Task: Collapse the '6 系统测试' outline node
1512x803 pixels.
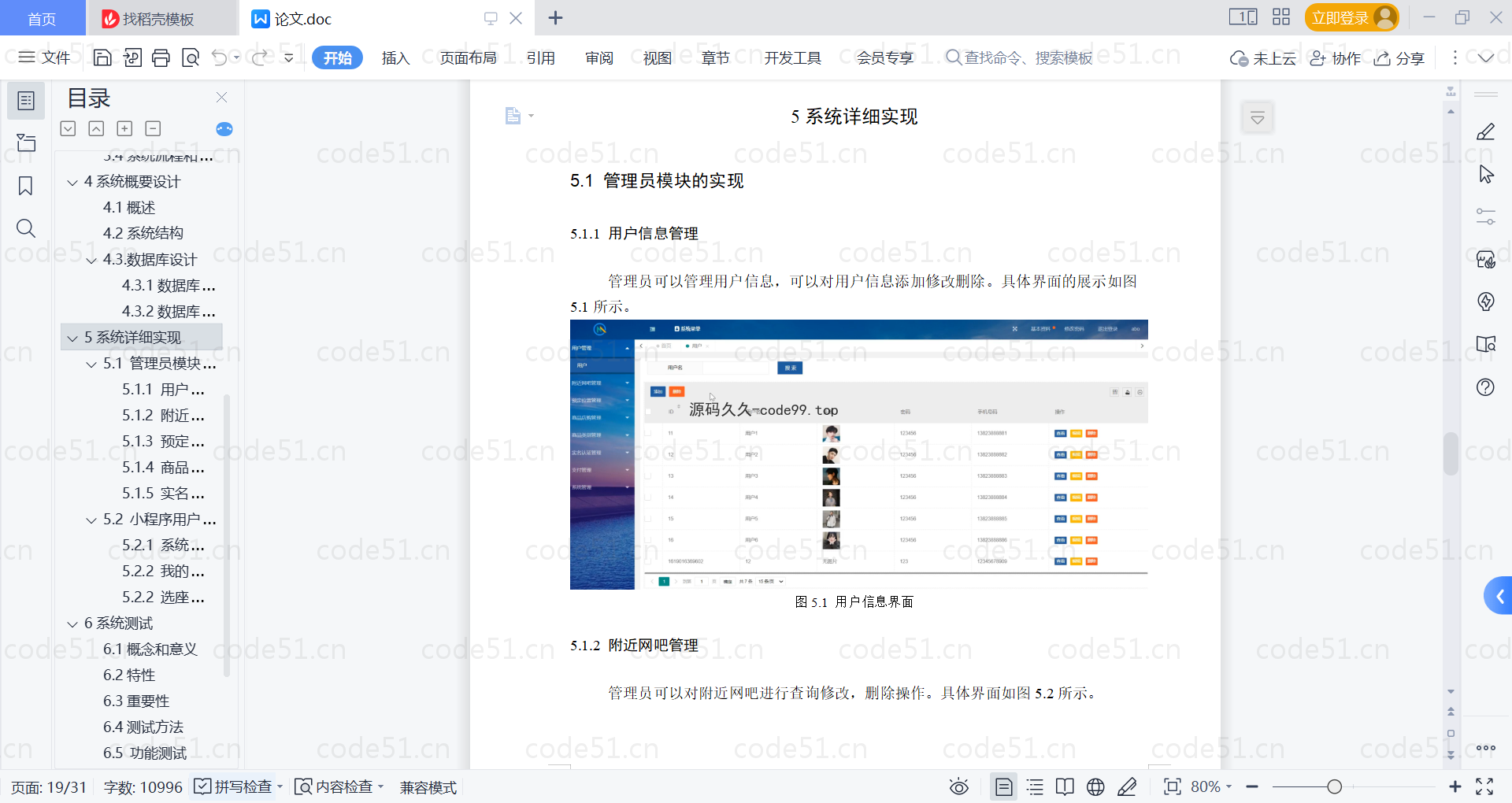Action: (x=72, y=624)
